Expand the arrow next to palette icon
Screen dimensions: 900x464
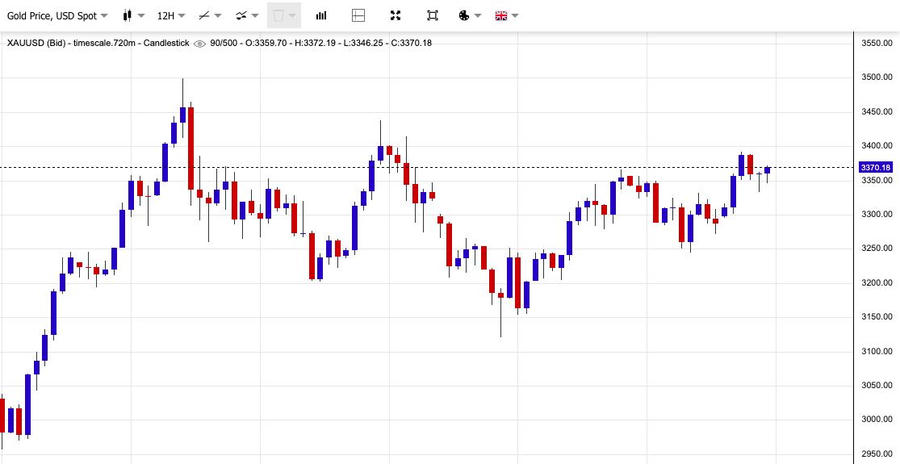478,16
